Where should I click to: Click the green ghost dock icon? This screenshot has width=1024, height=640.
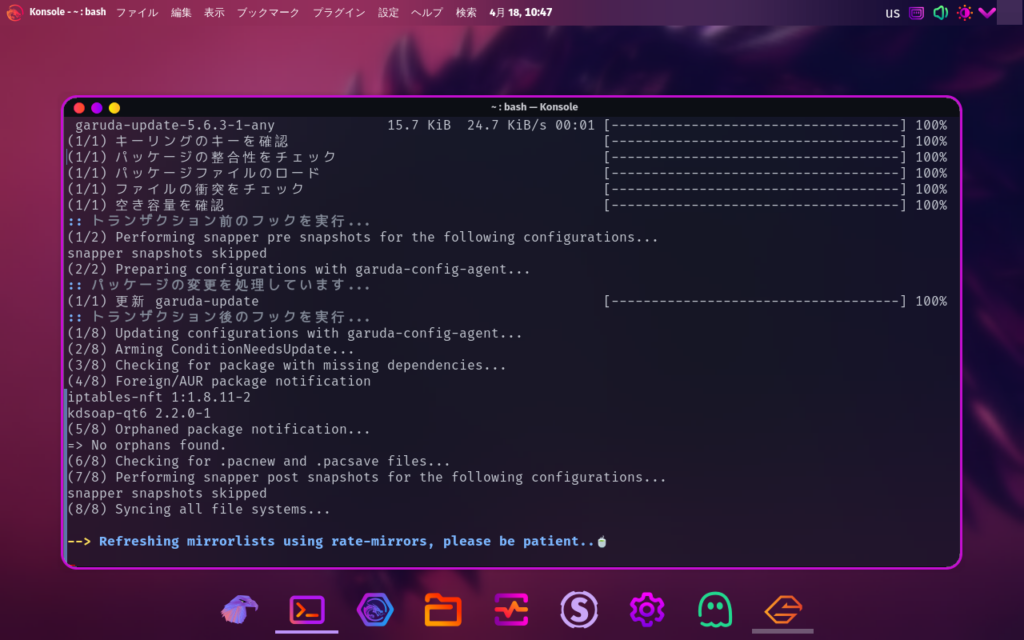pyautogui.click(x=714, y=608)
